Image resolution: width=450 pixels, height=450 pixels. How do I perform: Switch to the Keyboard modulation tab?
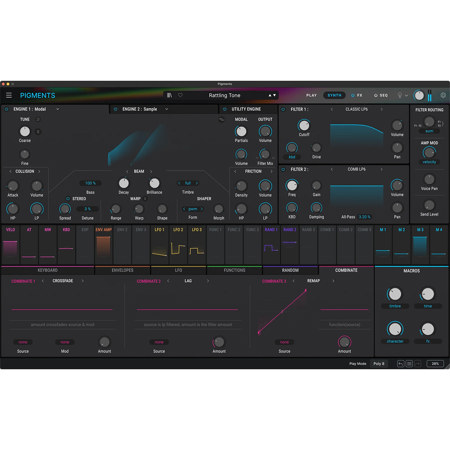tap(48, 270)
